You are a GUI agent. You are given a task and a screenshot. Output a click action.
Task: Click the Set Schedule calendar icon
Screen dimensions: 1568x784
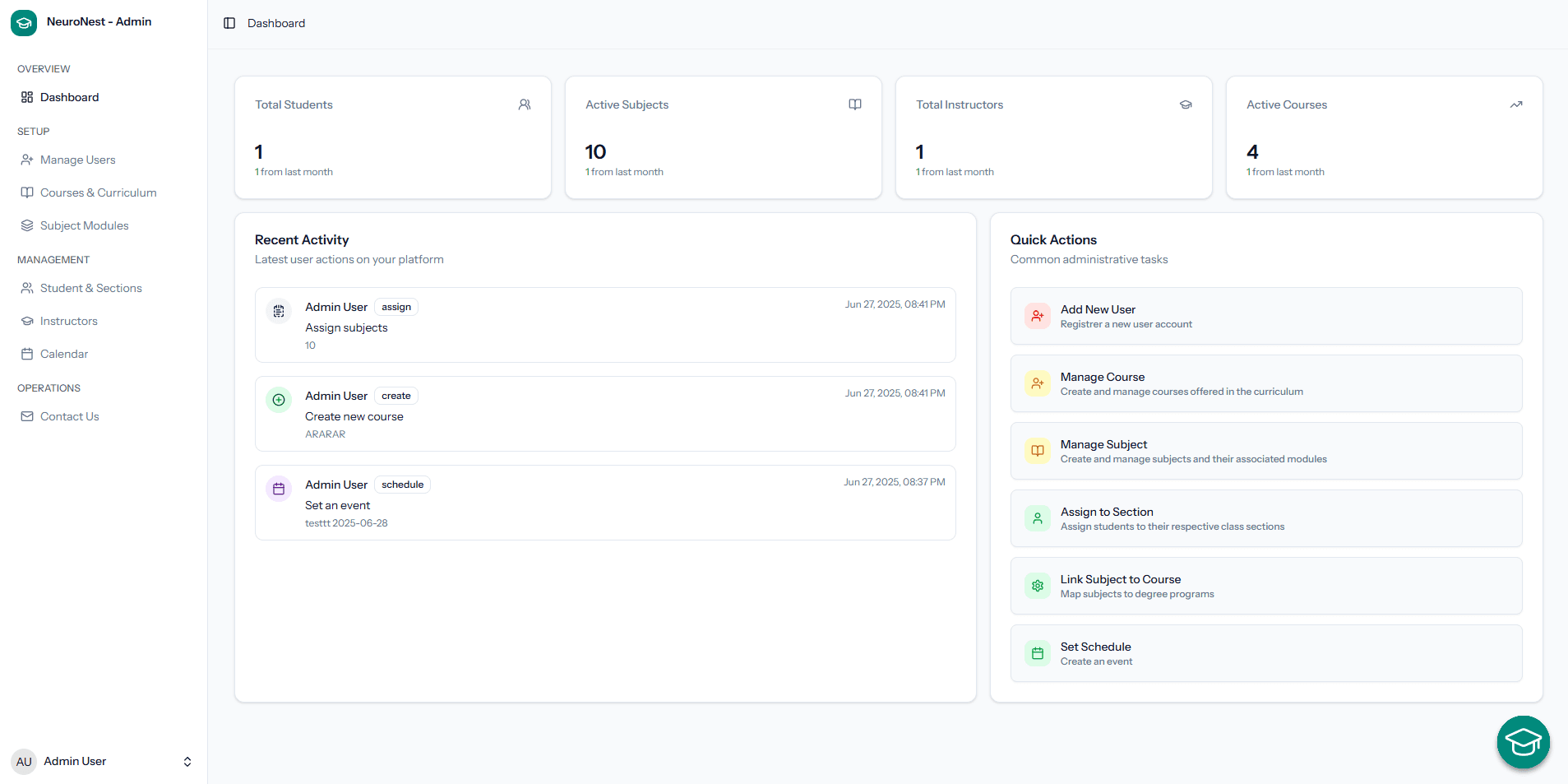(1037, 653)
